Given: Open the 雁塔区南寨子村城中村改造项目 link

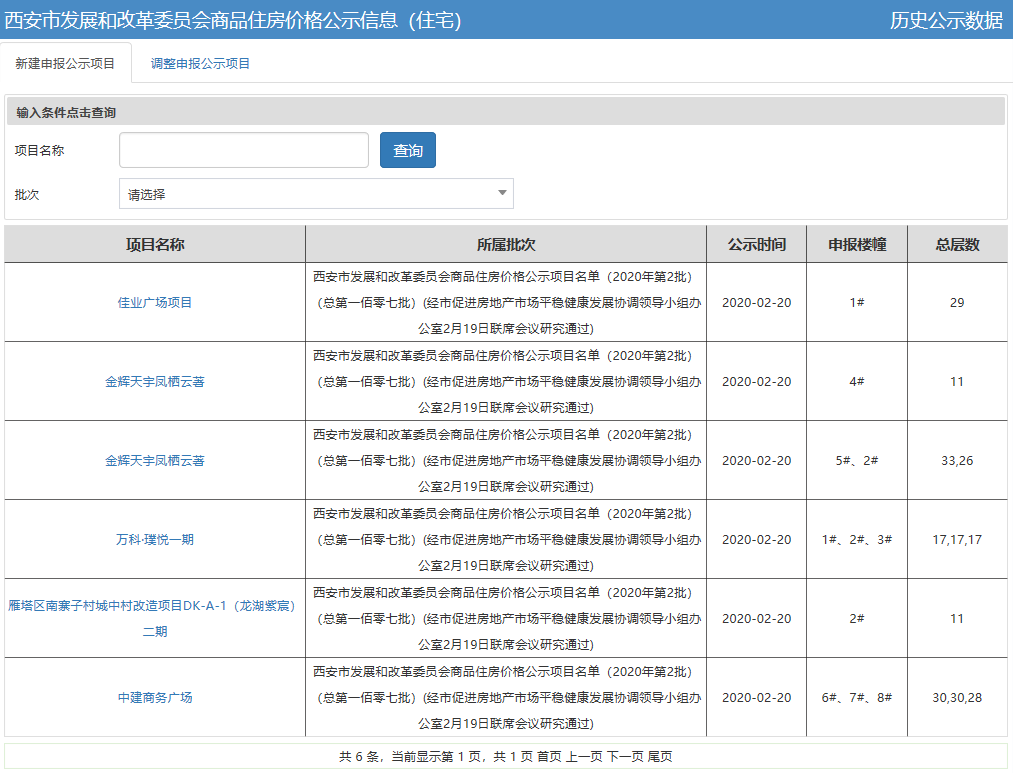Looking at the screenshot, I should (x=152, y=618).
